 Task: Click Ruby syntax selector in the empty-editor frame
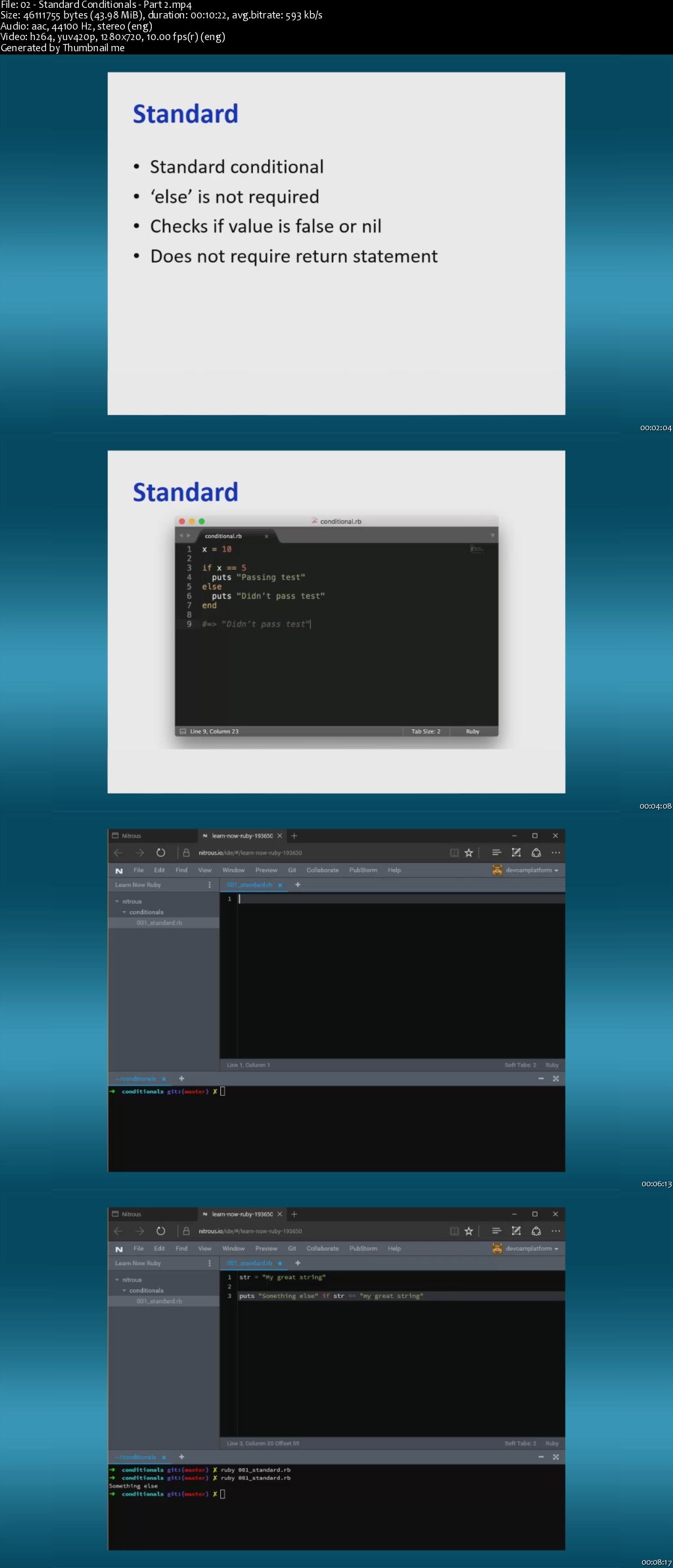[x=552, y=1065]
